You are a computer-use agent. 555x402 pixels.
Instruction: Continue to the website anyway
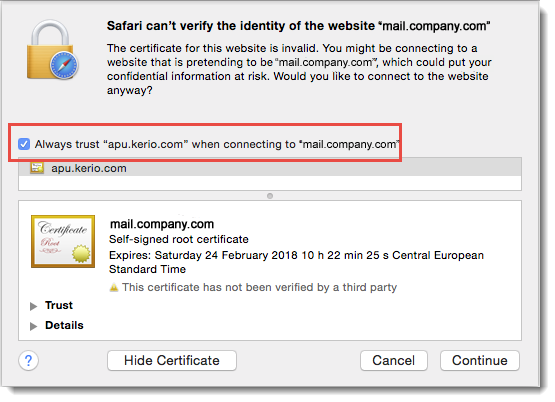pos(480,361)
